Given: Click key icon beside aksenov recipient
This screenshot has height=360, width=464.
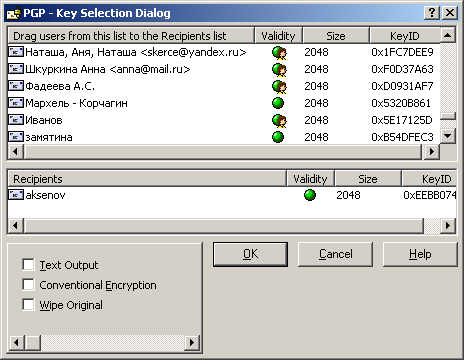Looking at the screenshot, I should (x=16, y=195).
